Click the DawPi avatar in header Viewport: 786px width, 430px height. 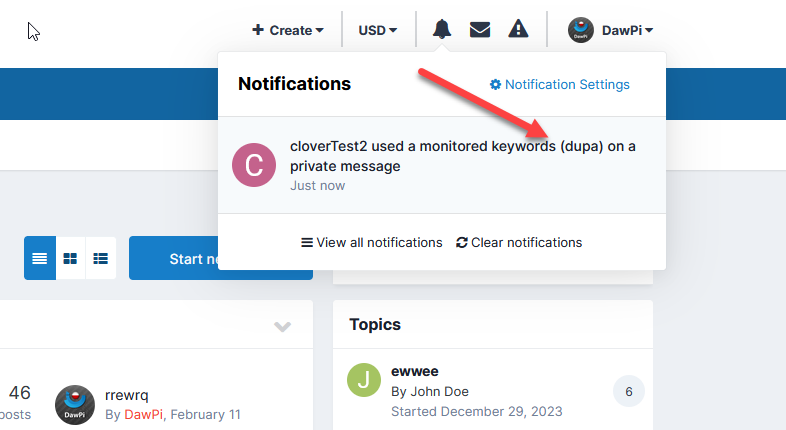[581, 30]
